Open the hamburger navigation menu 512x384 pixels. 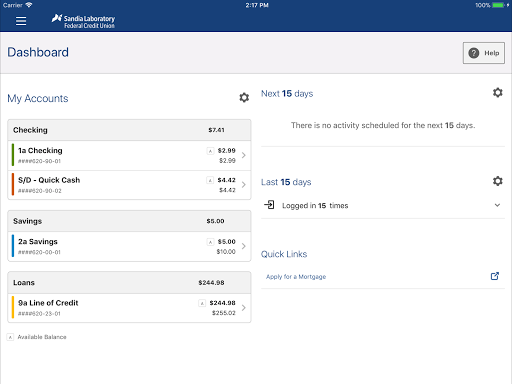(x=21, y=21)
